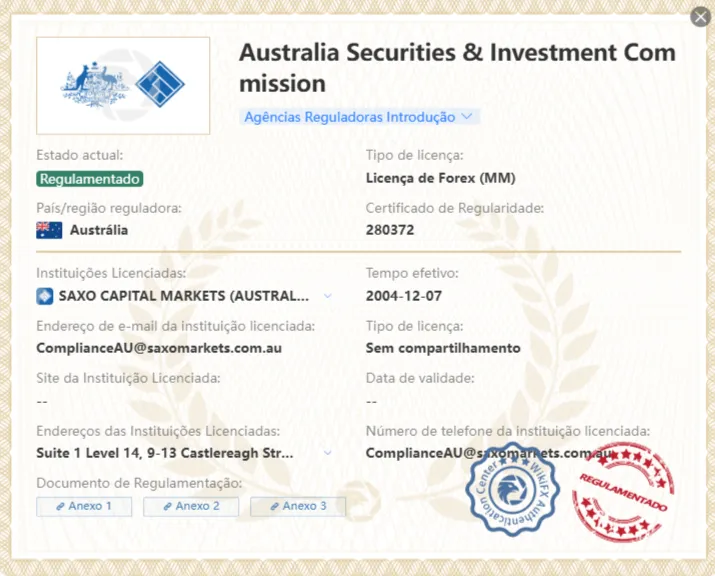715x576 pixels.
Task: Click the Estado actual label
Action: point(80,155)
